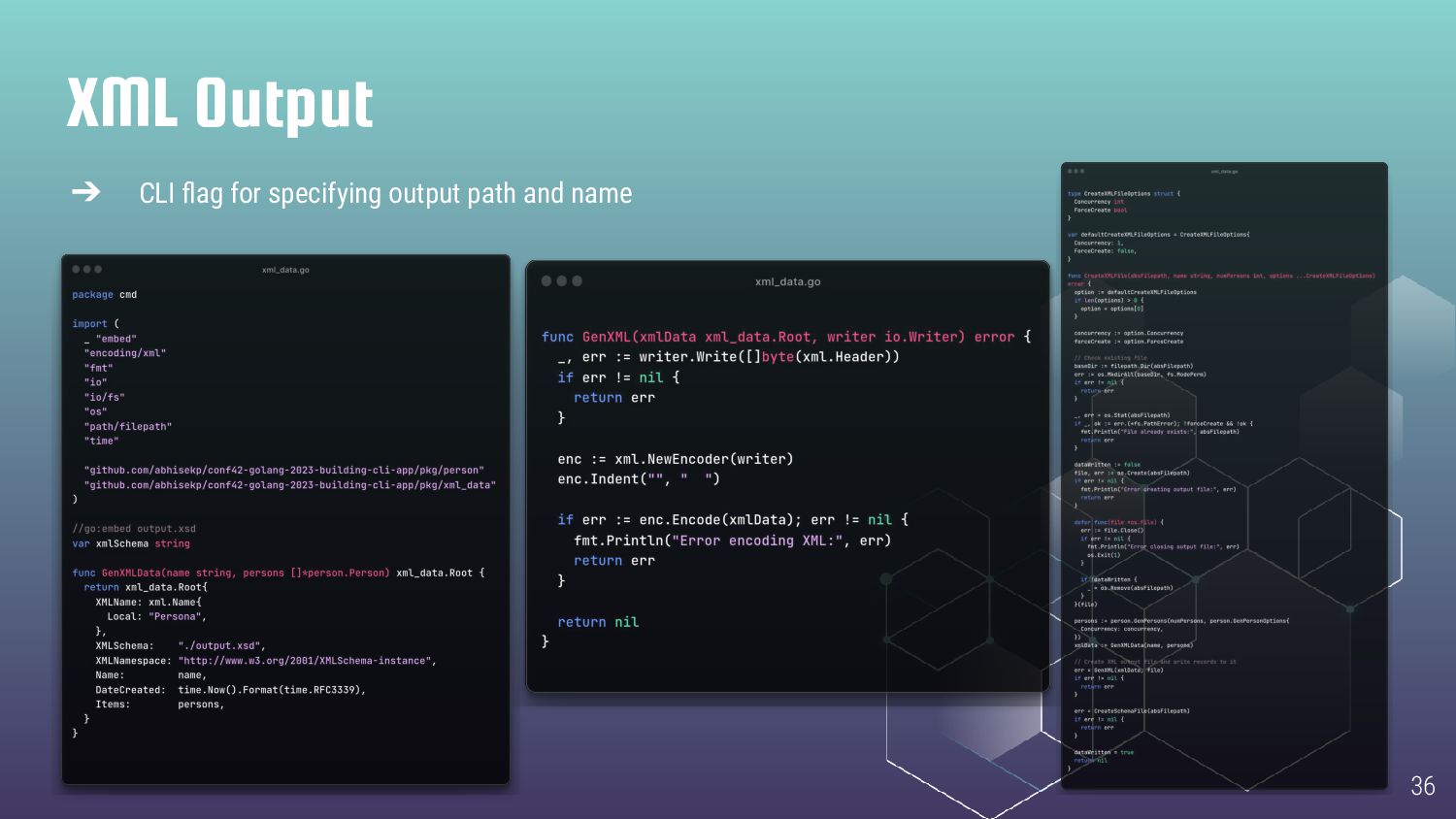Viewport: 1456px width, 819px height.
Task: Click the "concurrency := option.Concurrency" line
Action: click(x=1129, y=333)
